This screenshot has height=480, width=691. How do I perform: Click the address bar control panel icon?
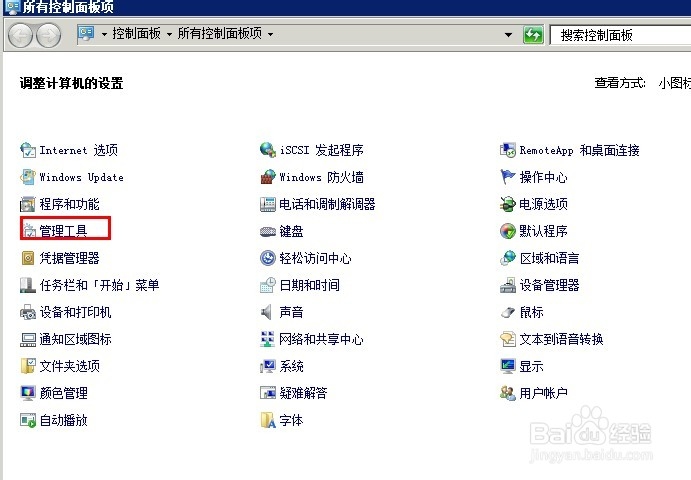point(86,34)
